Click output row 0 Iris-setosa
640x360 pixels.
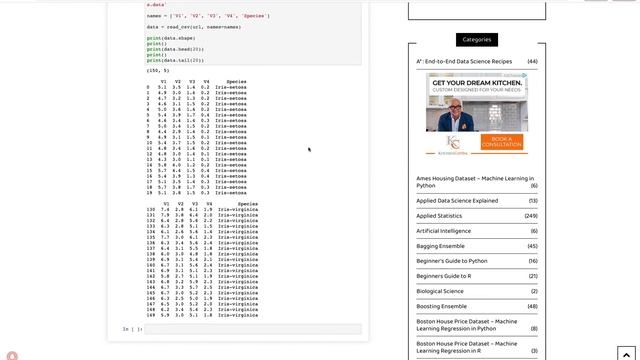point(196,87)
